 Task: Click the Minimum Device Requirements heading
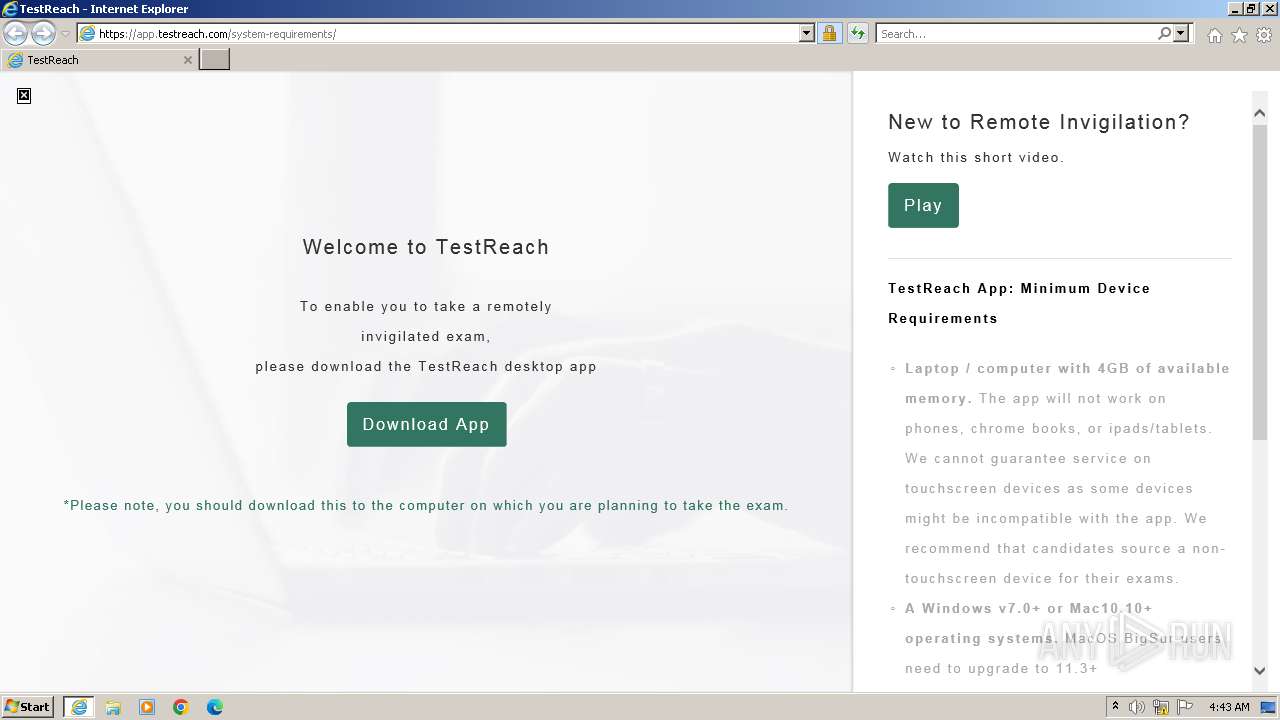1019,303
